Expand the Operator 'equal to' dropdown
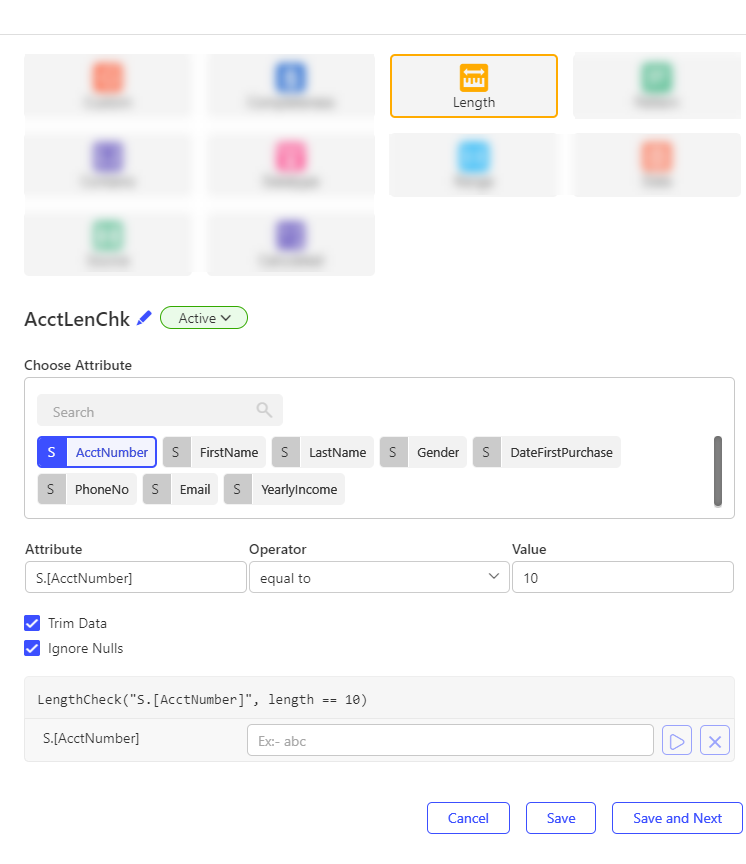 point(378,578)
